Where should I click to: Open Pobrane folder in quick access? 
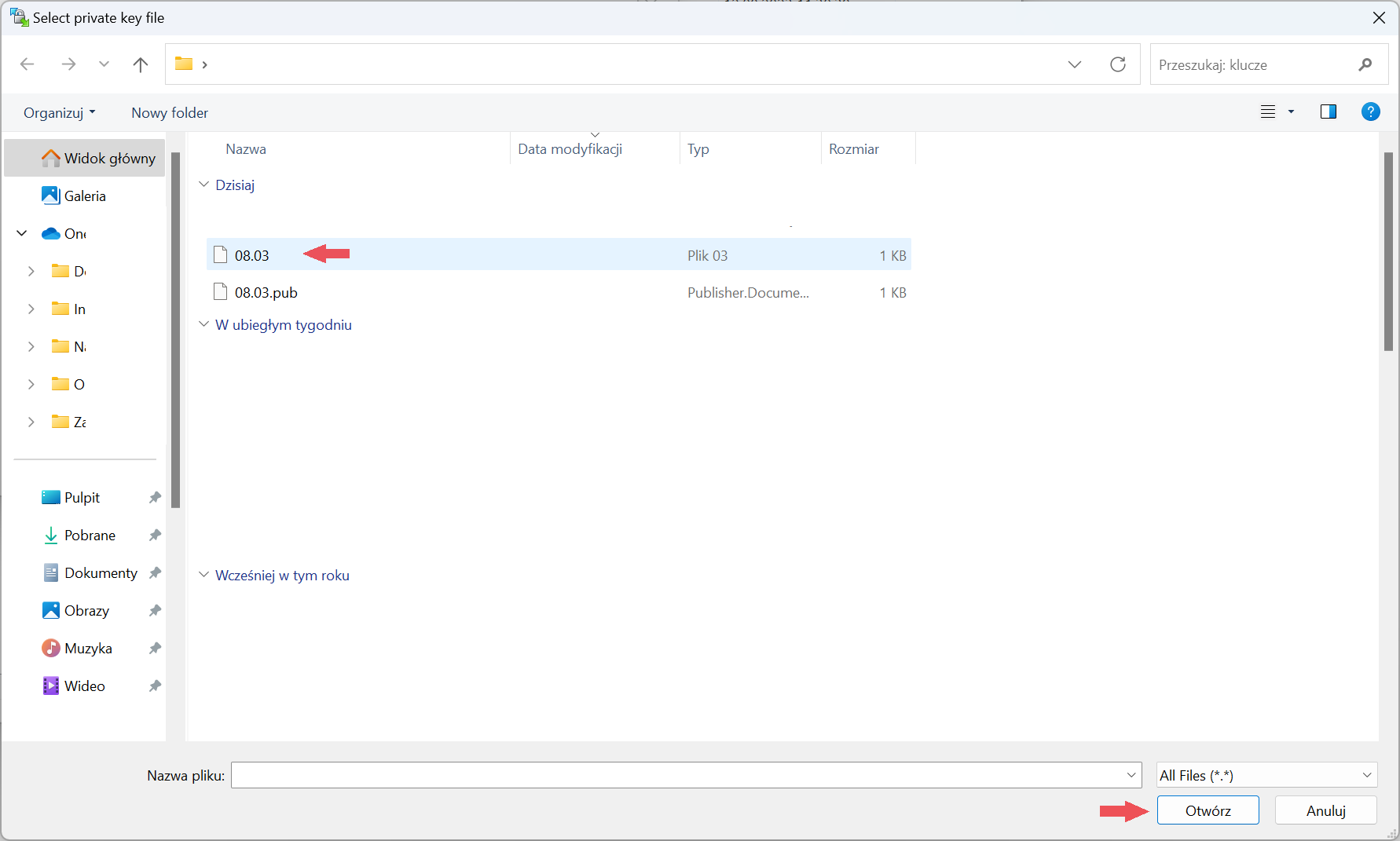coord(90,536)
